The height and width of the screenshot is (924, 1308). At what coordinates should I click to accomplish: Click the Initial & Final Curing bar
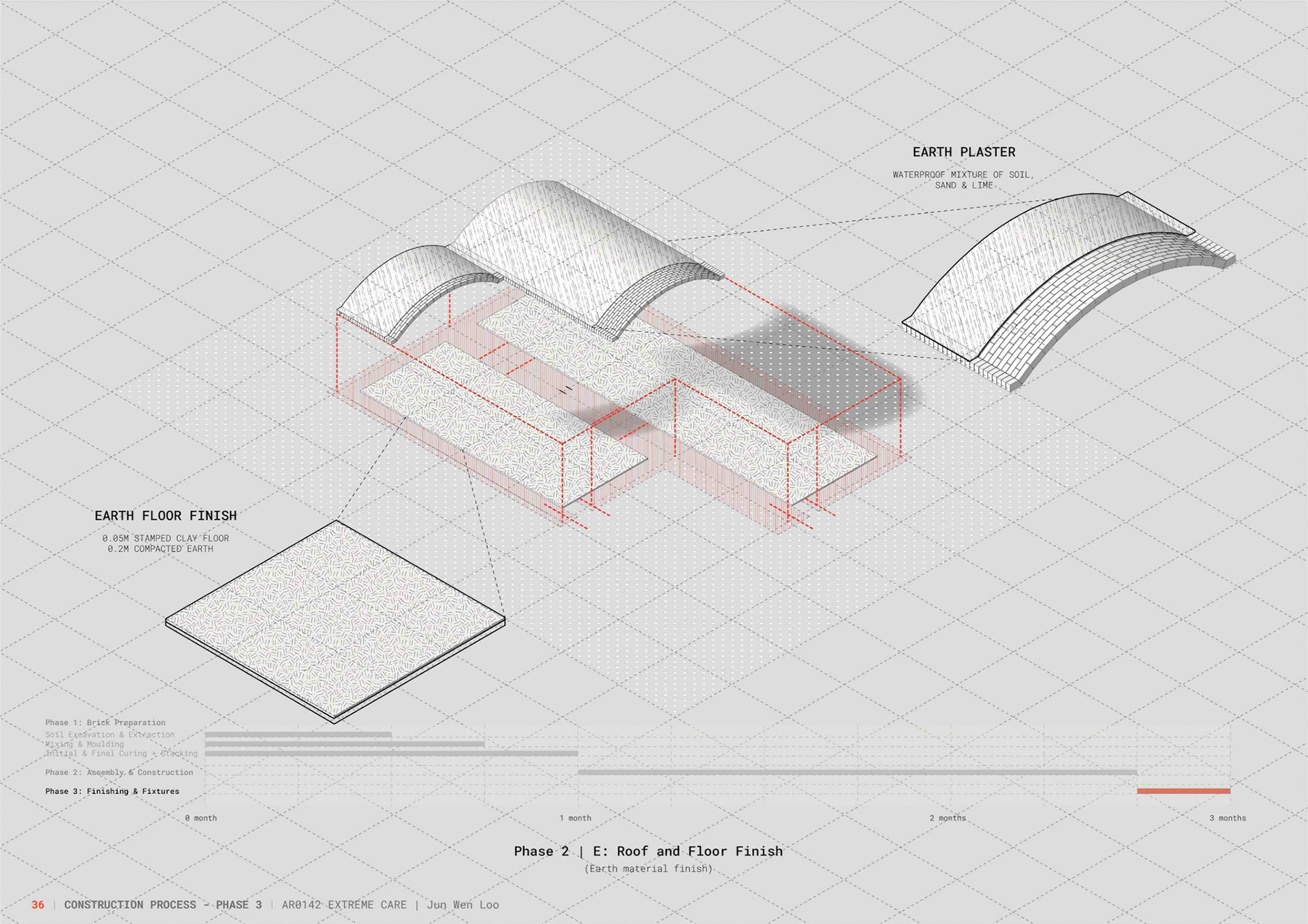tap(391, 753)
